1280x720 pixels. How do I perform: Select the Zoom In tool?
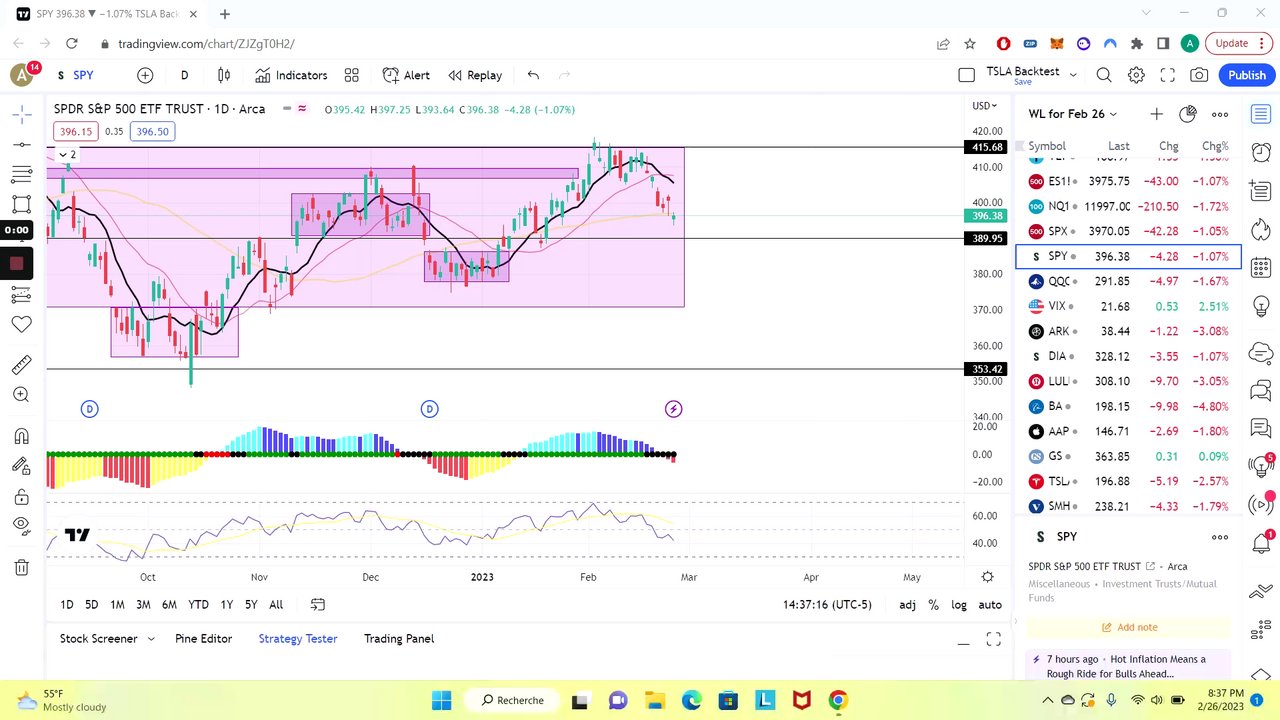point(21,395)
